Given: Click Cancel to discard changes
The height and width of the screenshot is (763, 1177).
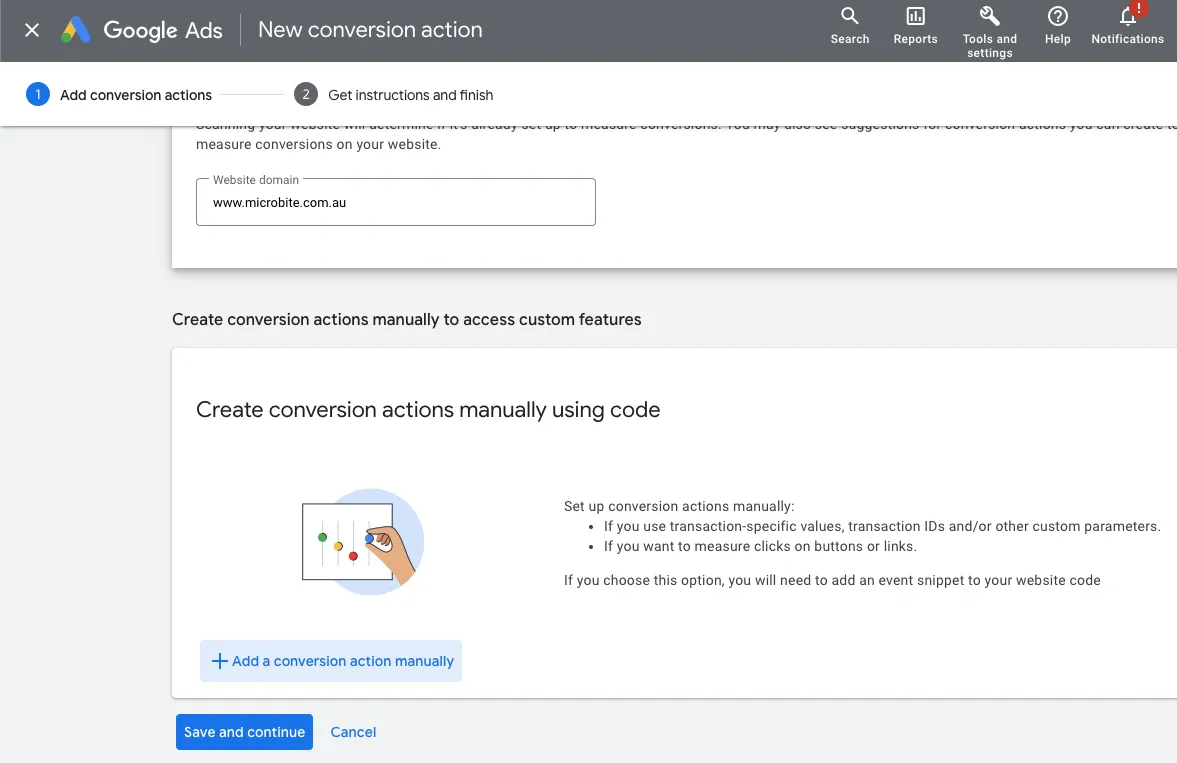Looking at the screenshot, I should 353,731.
